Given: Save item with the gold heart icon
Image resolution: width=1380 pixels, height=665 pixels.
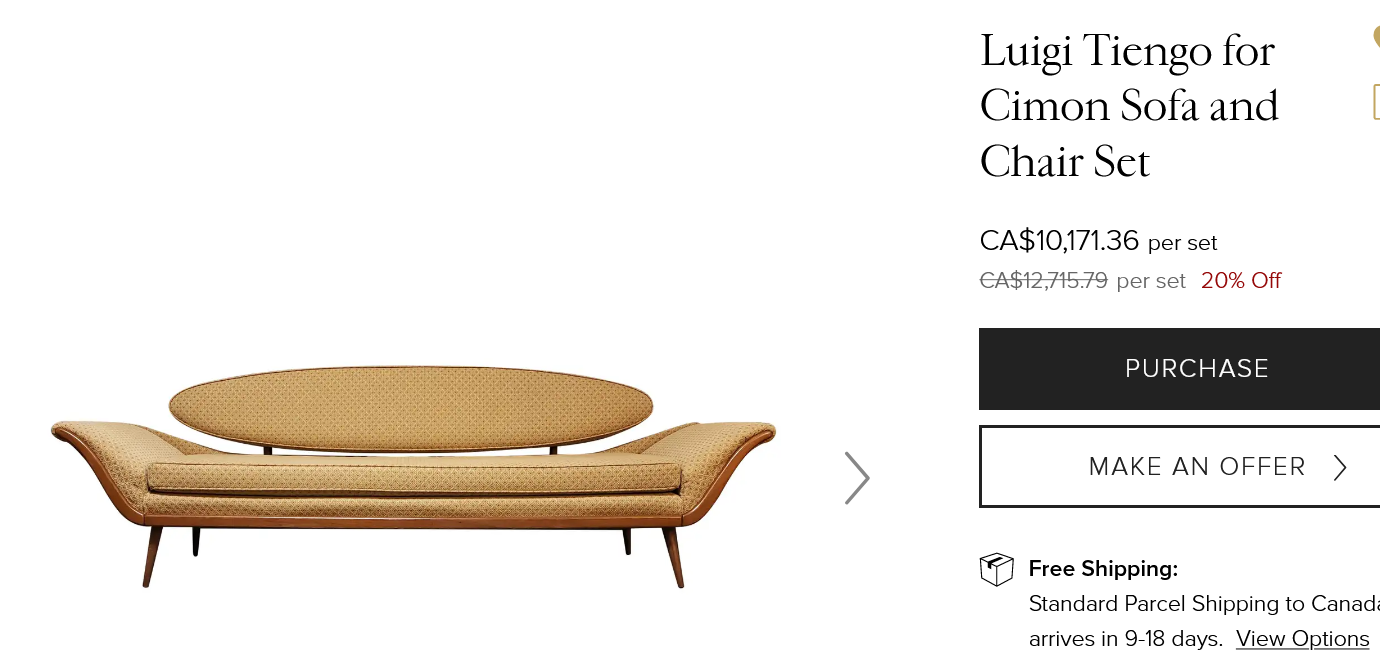Looking at the screenshot, I should pyautogui.click(x=1376, y=36).
